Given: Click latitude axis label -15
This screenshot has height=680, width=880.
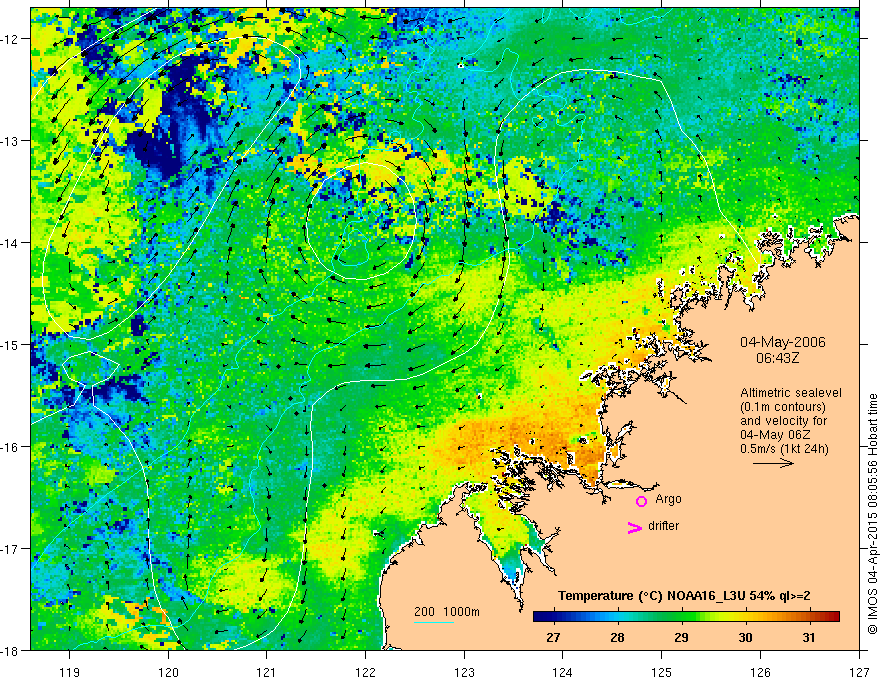Looking at the screenshot, I should (x=10, y=344).
